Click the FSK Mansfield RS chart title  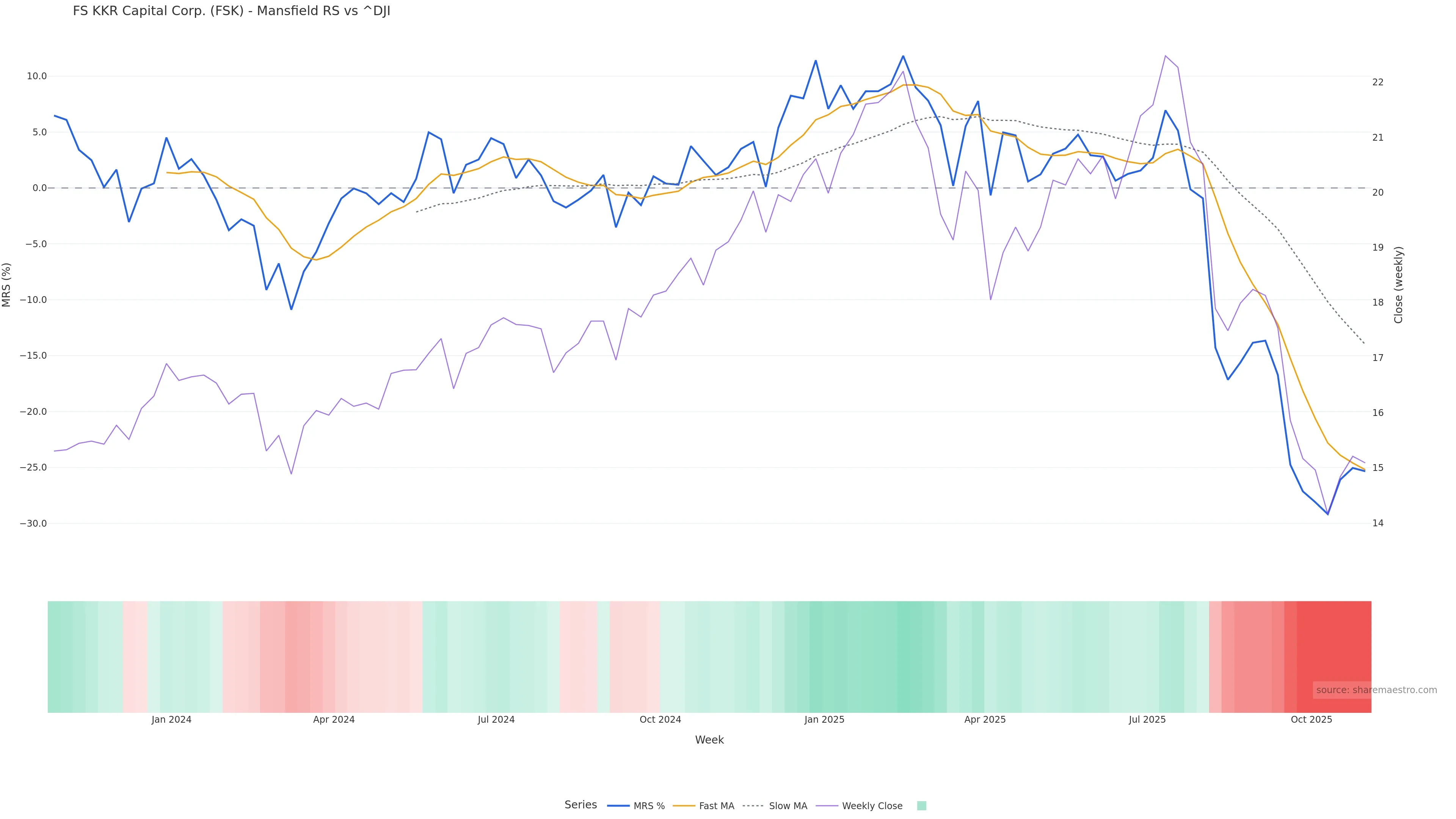tap(232, 11)
